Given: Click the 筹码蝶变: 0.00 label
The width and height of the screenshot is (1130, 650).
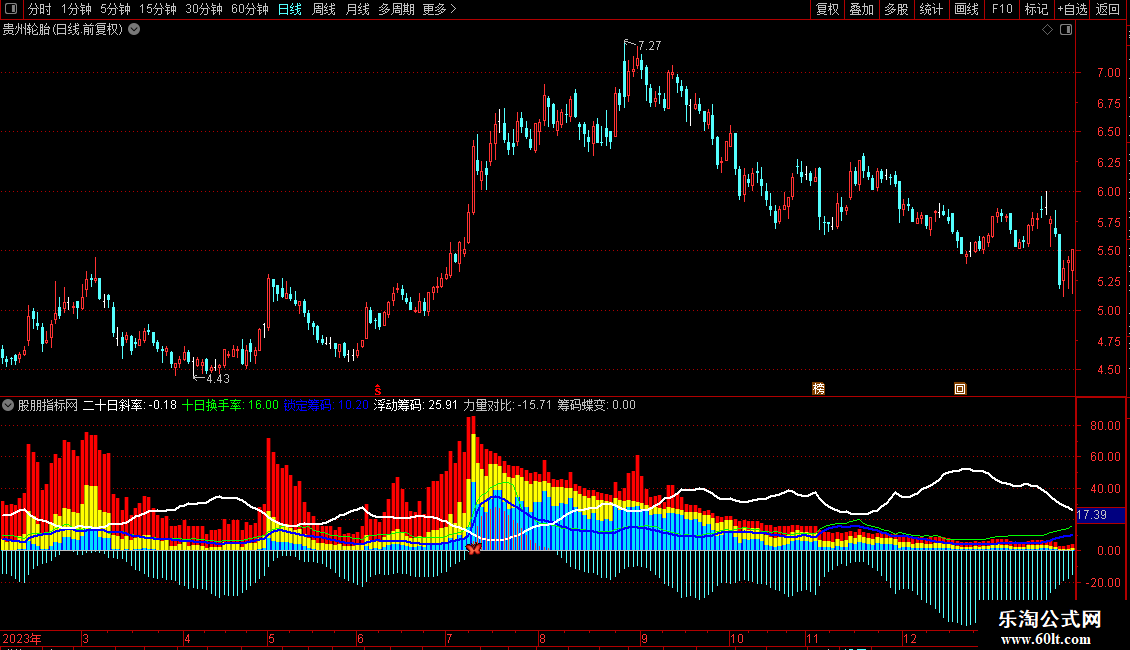Looking at the screenshot, I should coord(596,405).
